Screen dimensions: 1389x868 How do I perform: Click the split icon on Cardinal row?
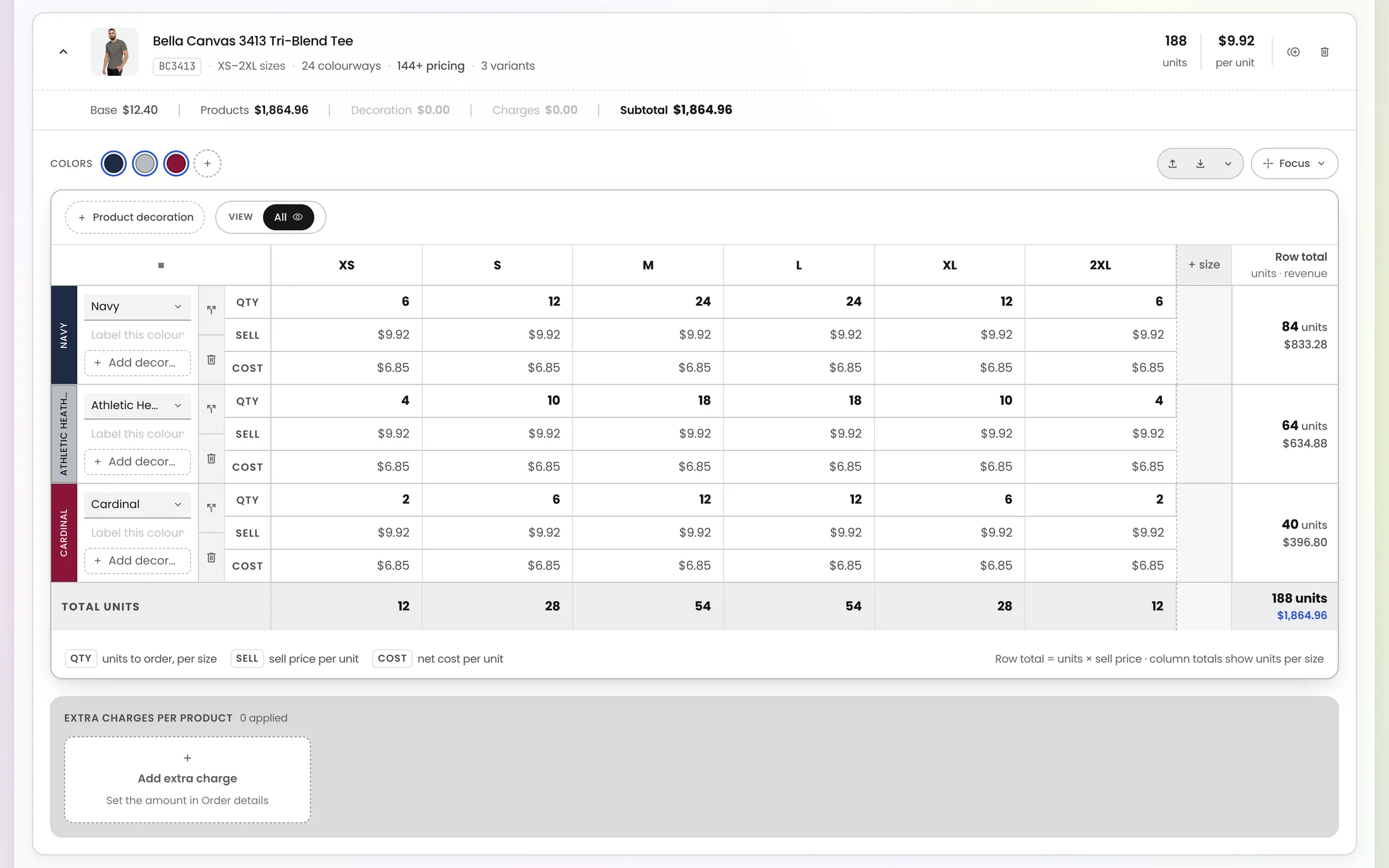pyautogui.click(x=211, y=508)
